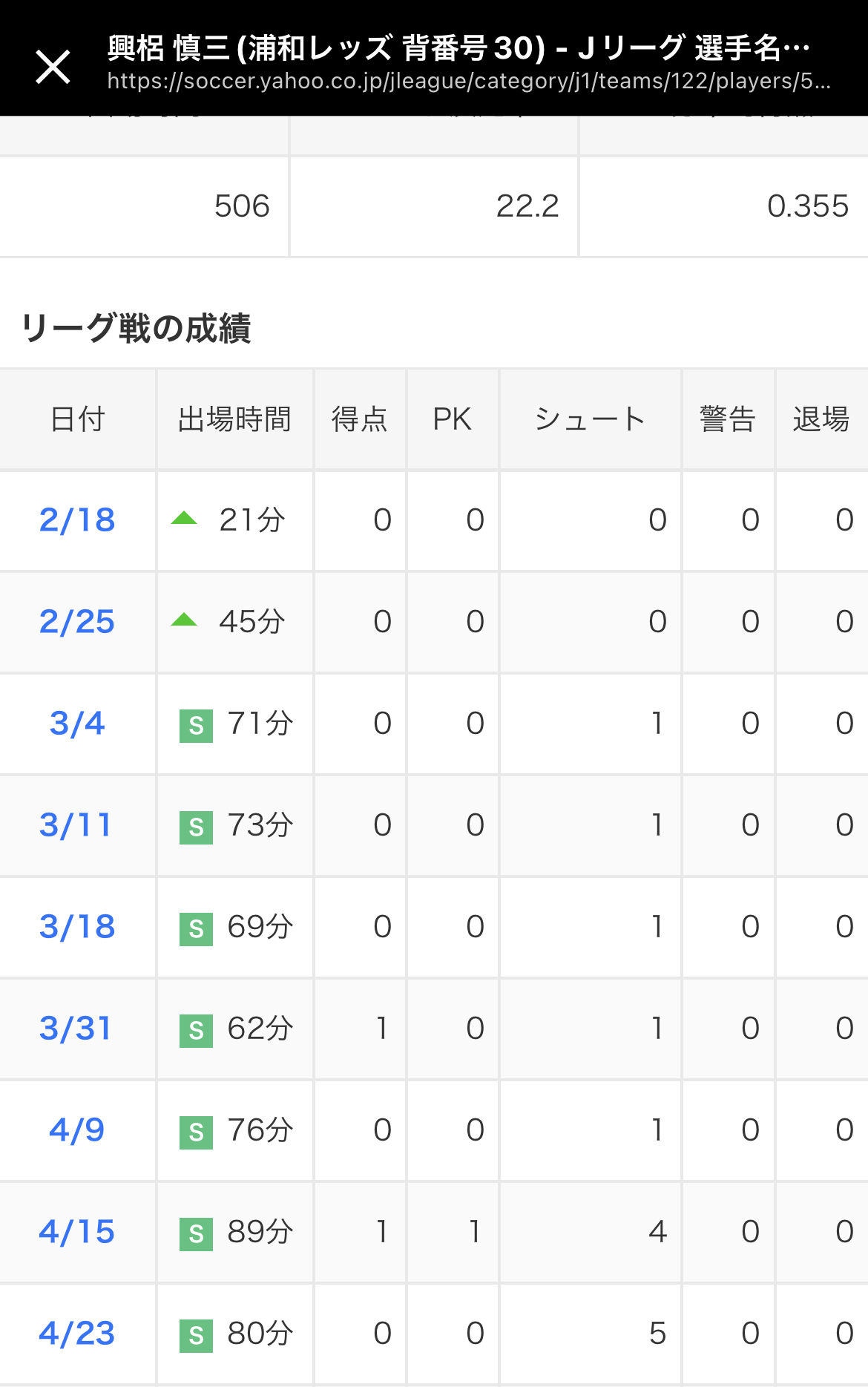The image size is (868, 1387).
Task: Open the 4/15 match link
Action: pos(77,1232)
